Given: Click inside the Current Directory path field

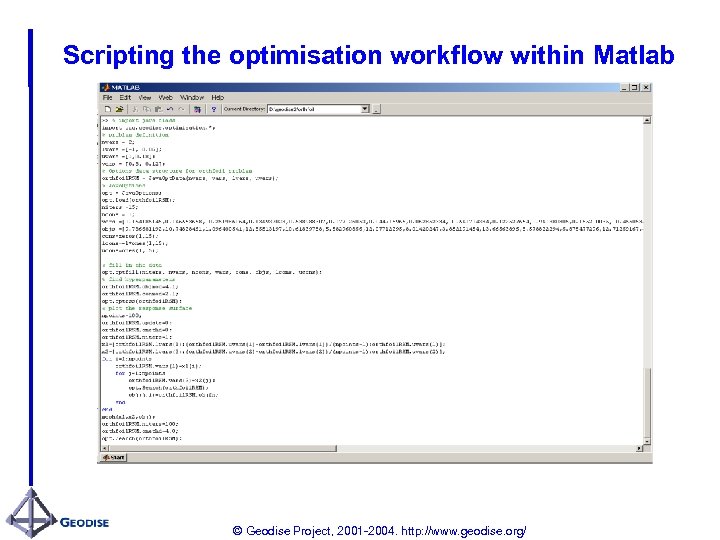Looking at the screenshot, I should [314, 109].
